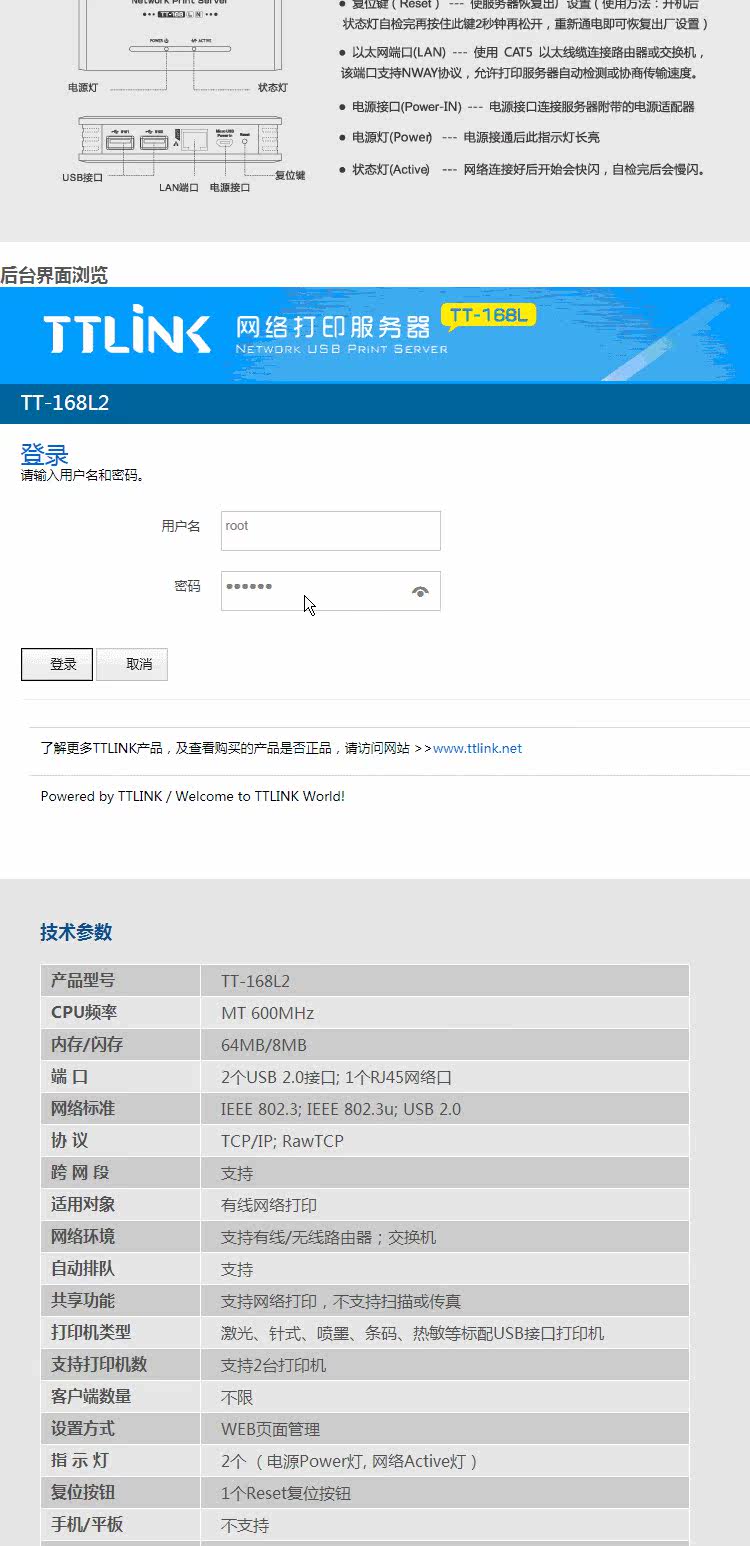Click the TT-168L2 title bar text
750x1546 pixels.
tap(65, 403)
